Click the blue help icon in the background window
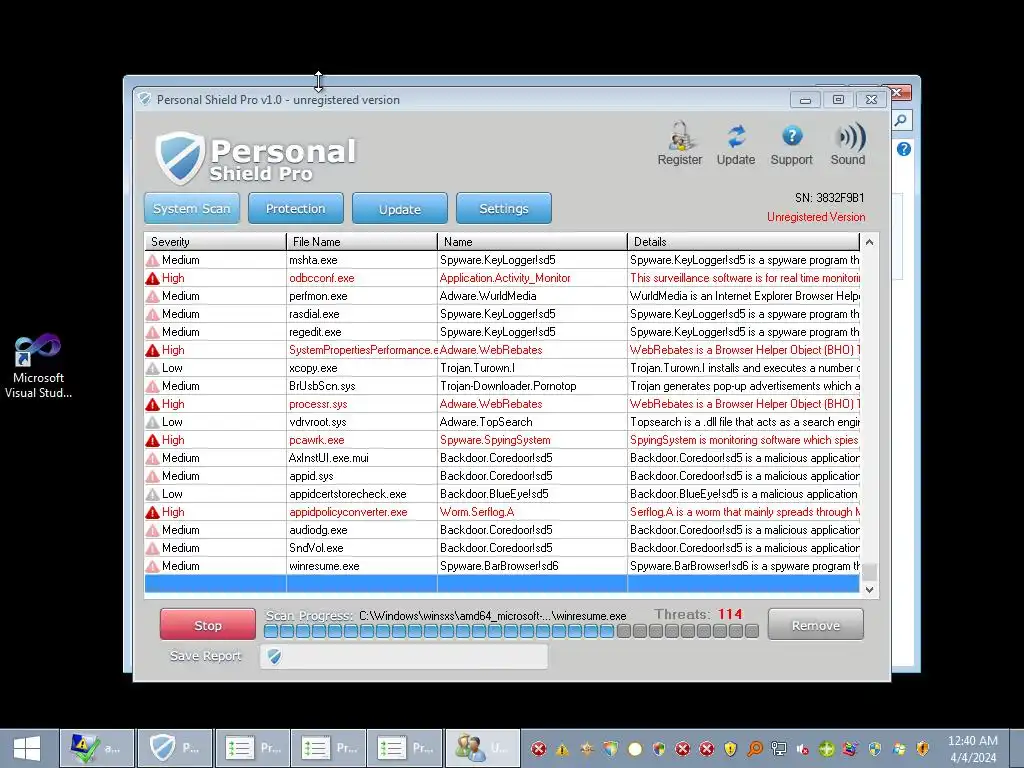The height and width of the screenshot is (768, 1024). [x=904, y=149]
